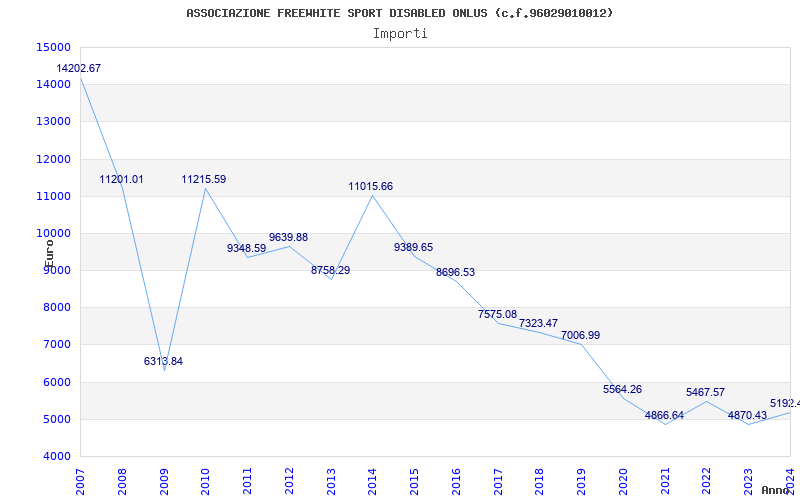
Task: Select the 4870.43 data label
Action: coord(747,415)
